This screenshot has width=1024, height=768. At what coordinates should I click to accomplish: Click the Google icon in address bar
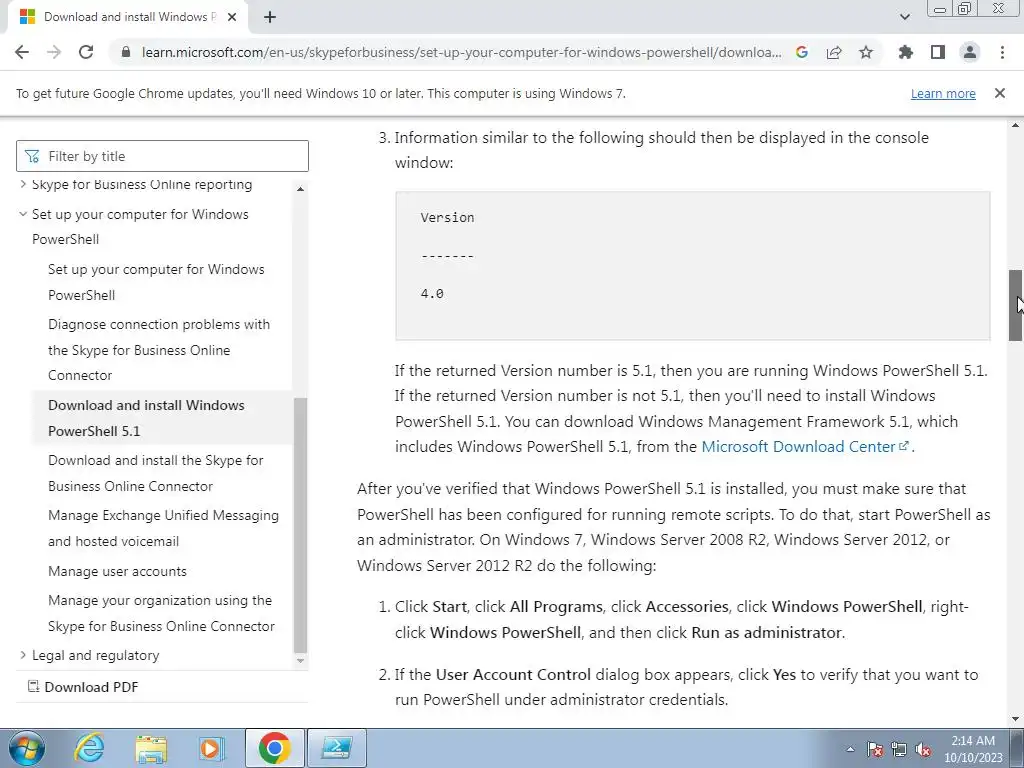[x=802, y=52]
